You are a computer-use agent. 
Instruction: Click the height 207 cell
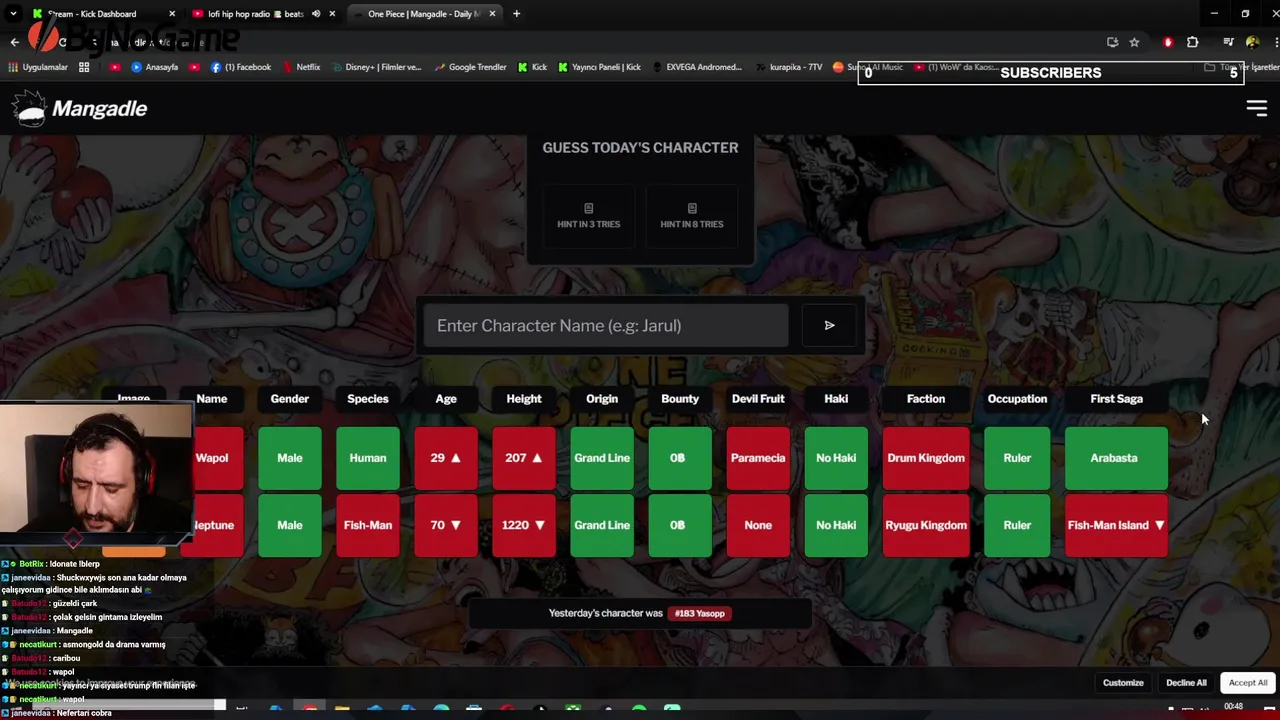click(524, 458)
